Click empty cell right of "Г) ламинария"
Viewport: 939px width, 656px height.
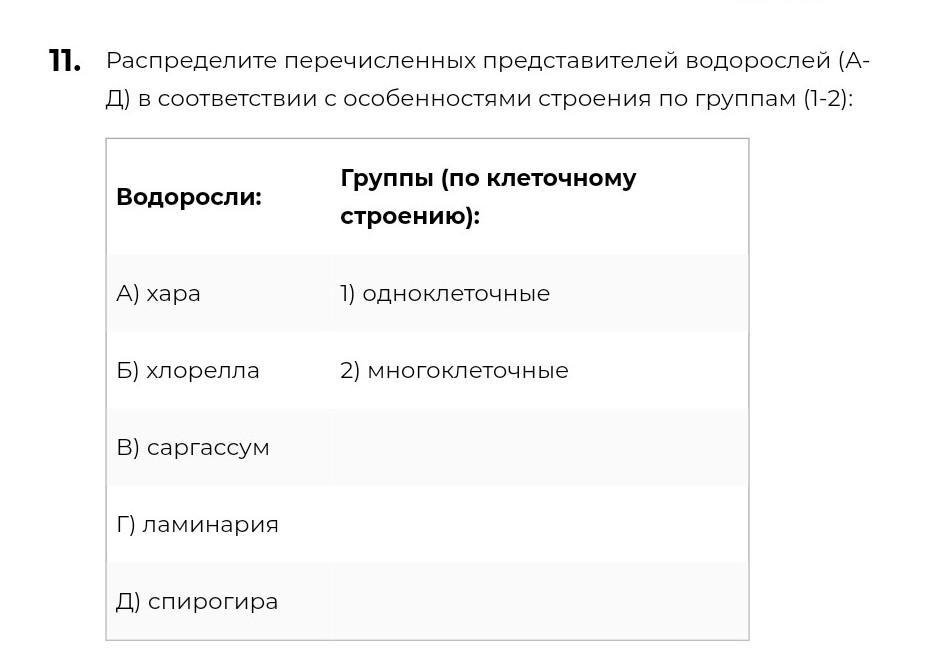[x=538, y=525]
